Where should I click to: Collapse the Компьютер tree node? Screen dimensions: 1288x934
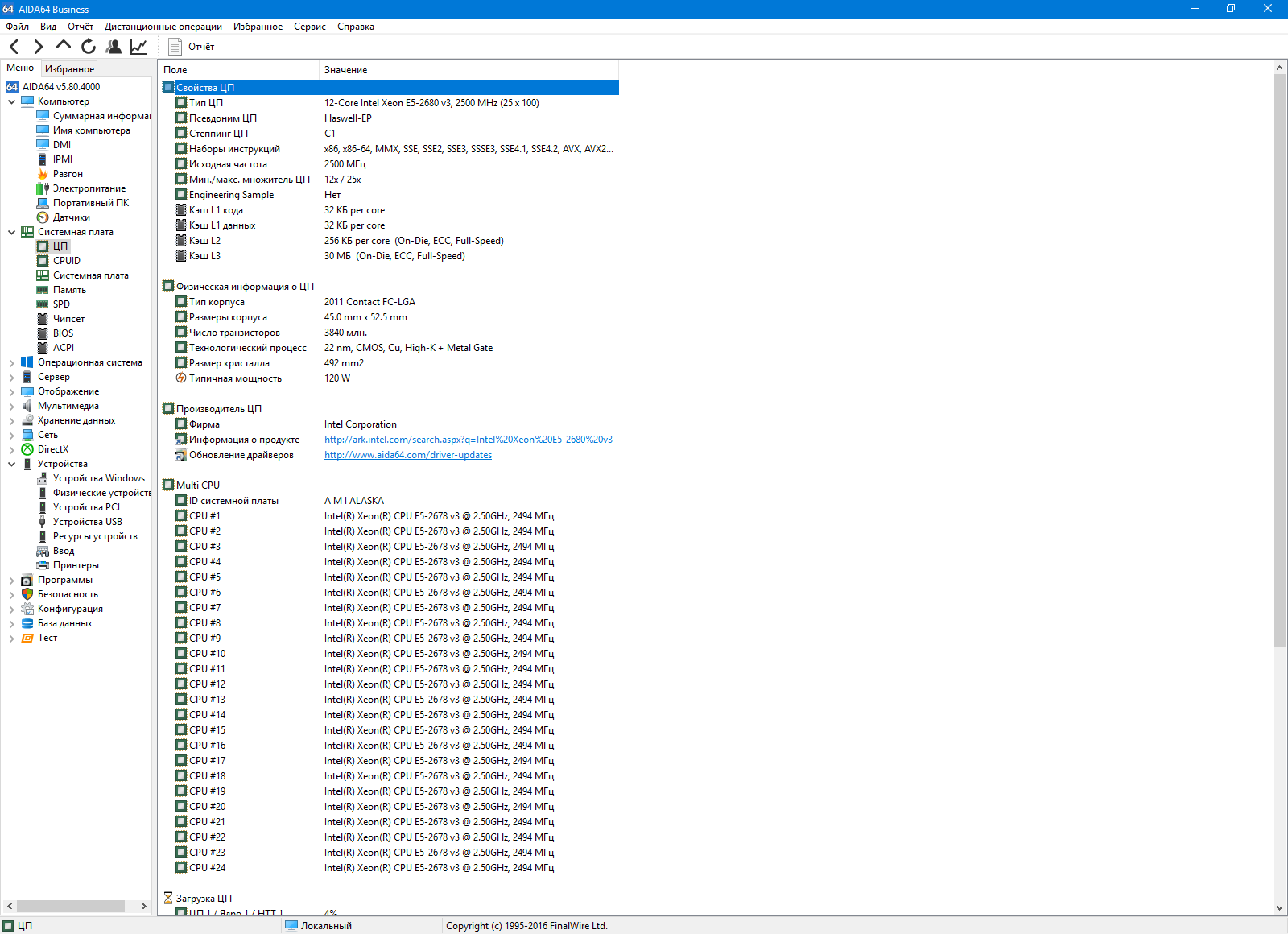(11, 101)
